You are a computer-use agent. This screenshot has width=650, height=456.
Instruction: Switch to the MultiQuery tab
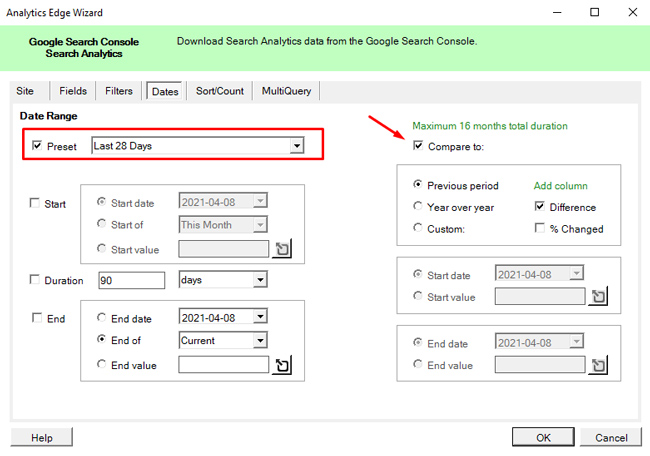(x=286, y=91)
